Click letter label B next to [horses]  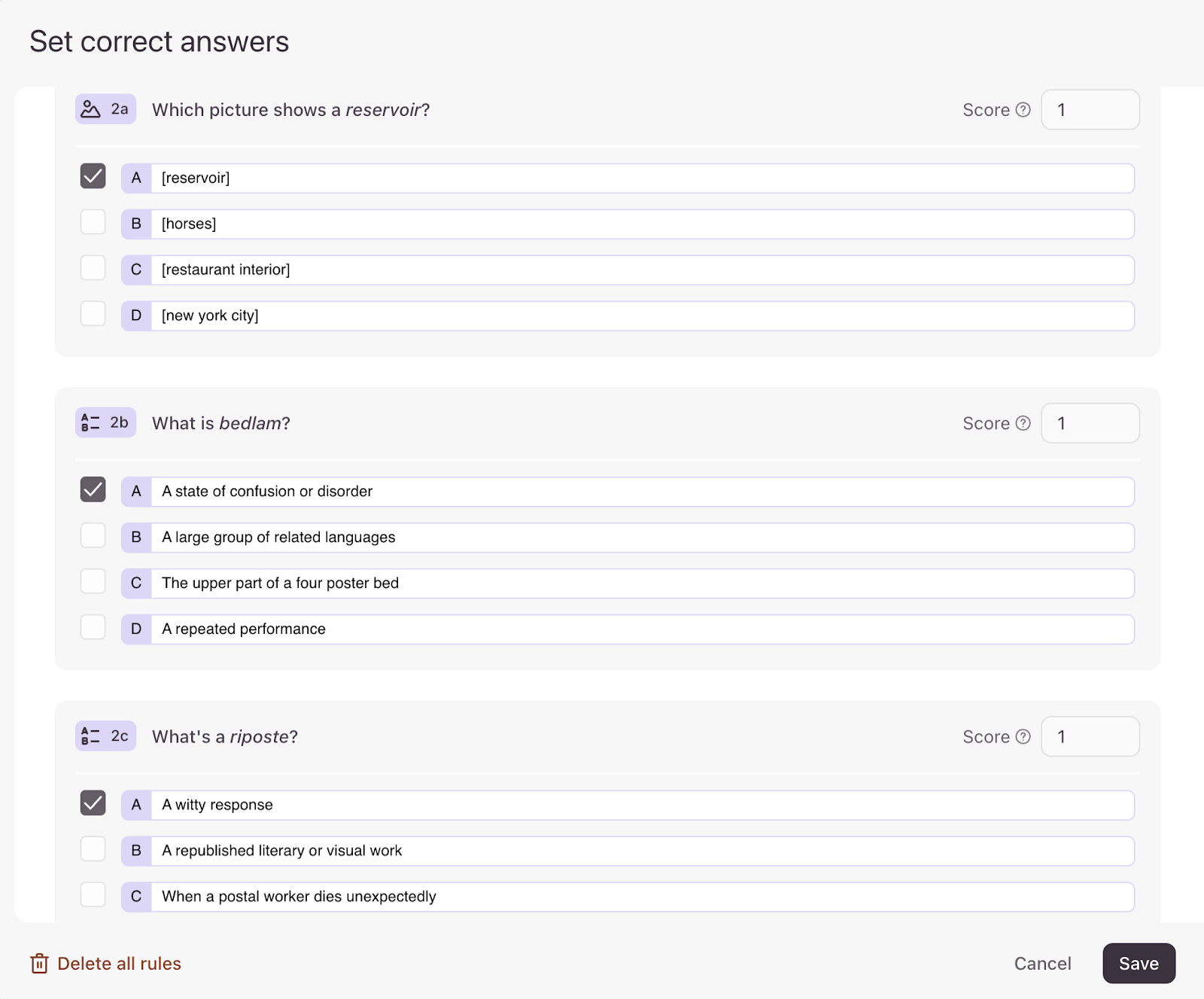(x=136, y=224)
